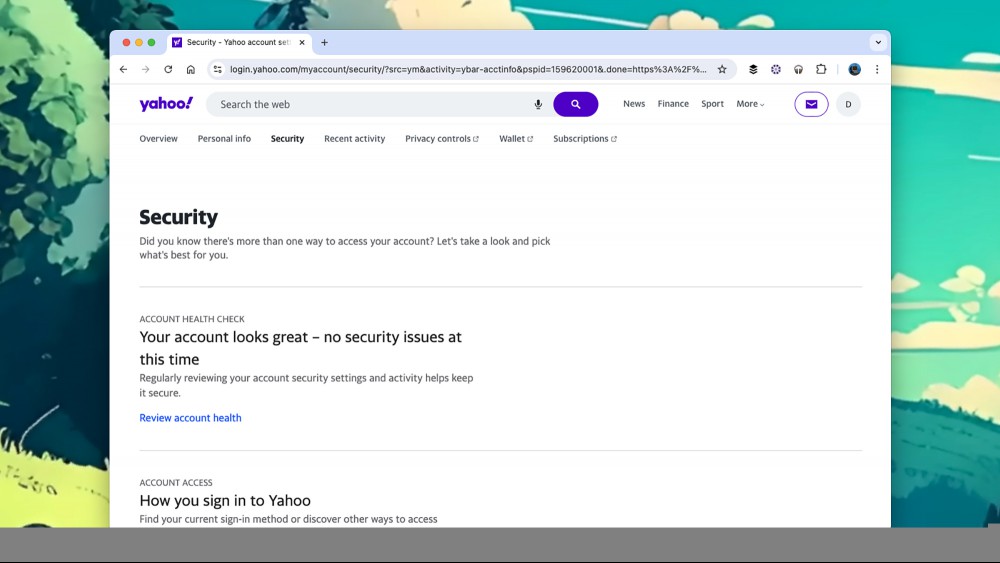Open the stacked layers extension icon
Image resolution: width=1000 pixels, height=563 pixels.
pyautogui.click(x=753, y=69)
